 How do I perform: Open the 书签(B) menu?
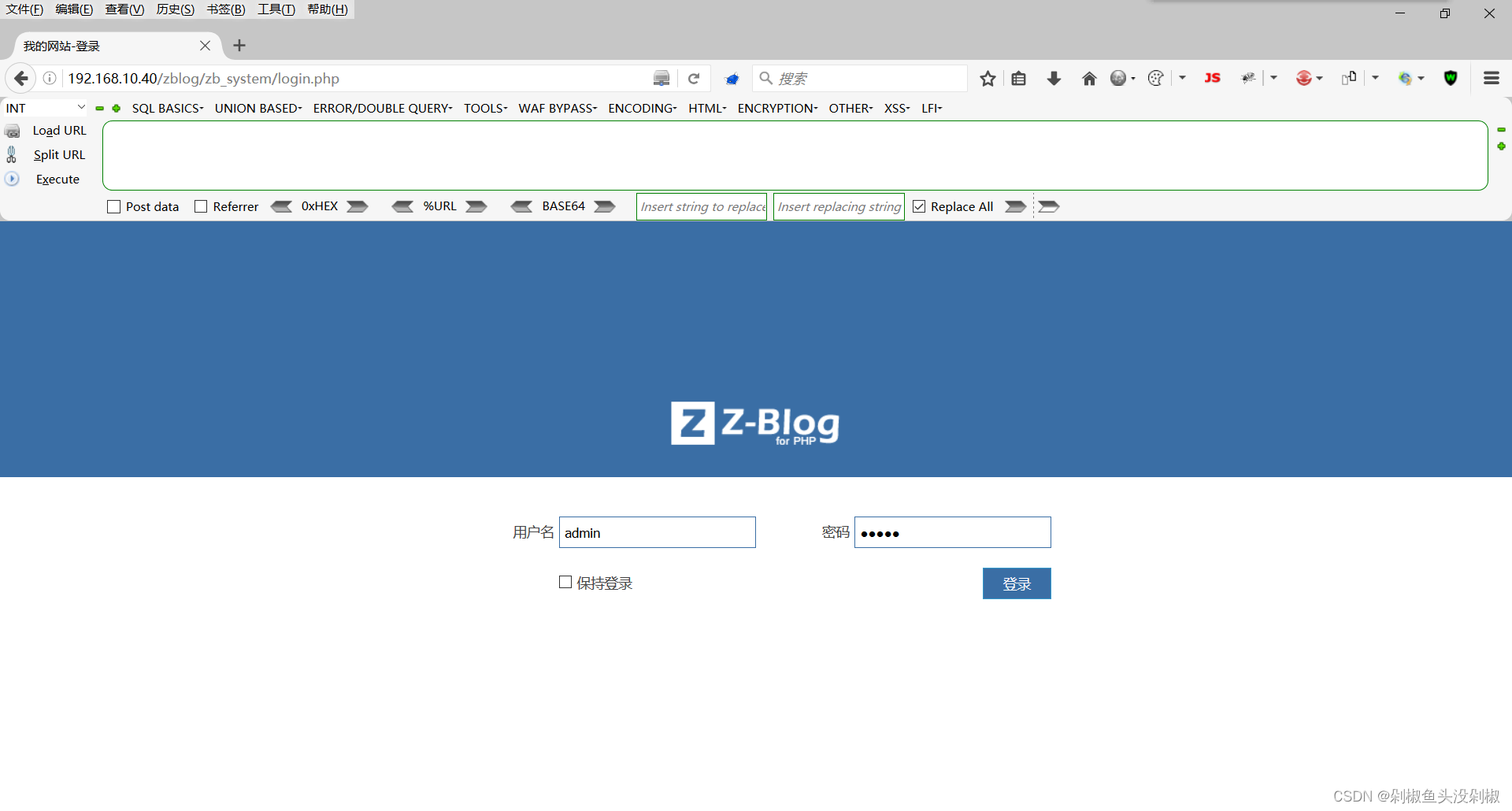[x=226, y=9]
